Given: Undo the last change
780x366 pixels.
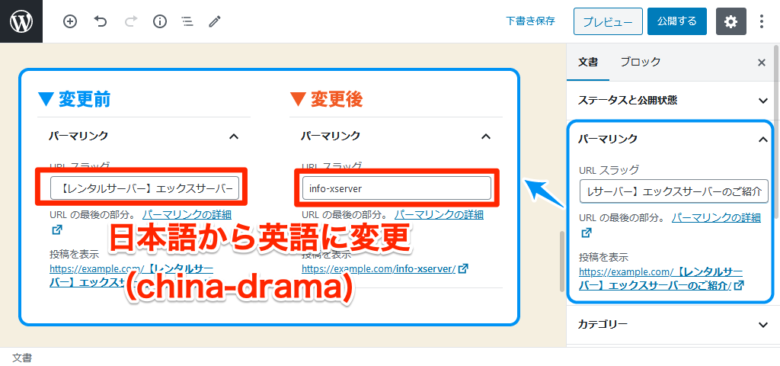Looking at the screenshot, I should [x=100, y=21].
